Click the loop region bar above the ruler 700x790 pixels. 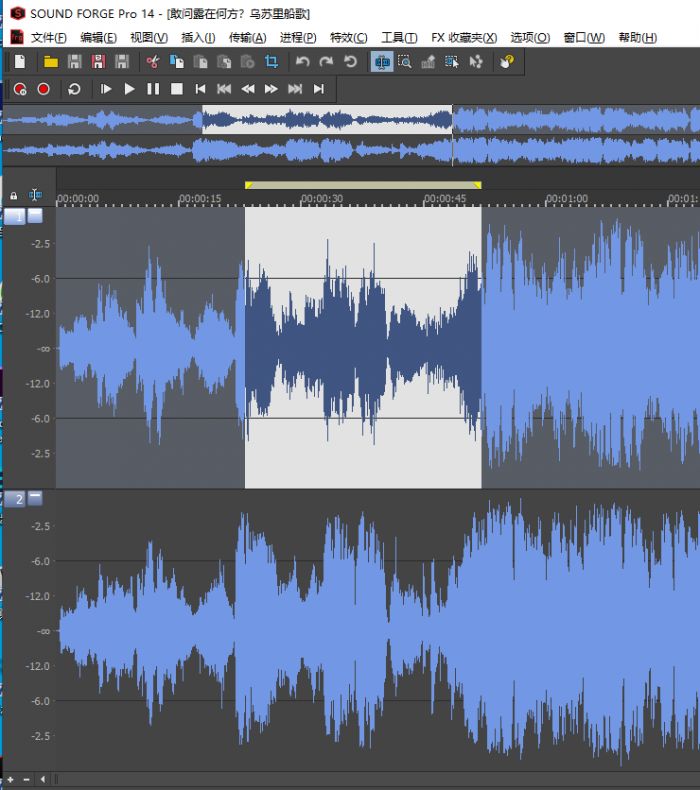click(x=363, y=185)
